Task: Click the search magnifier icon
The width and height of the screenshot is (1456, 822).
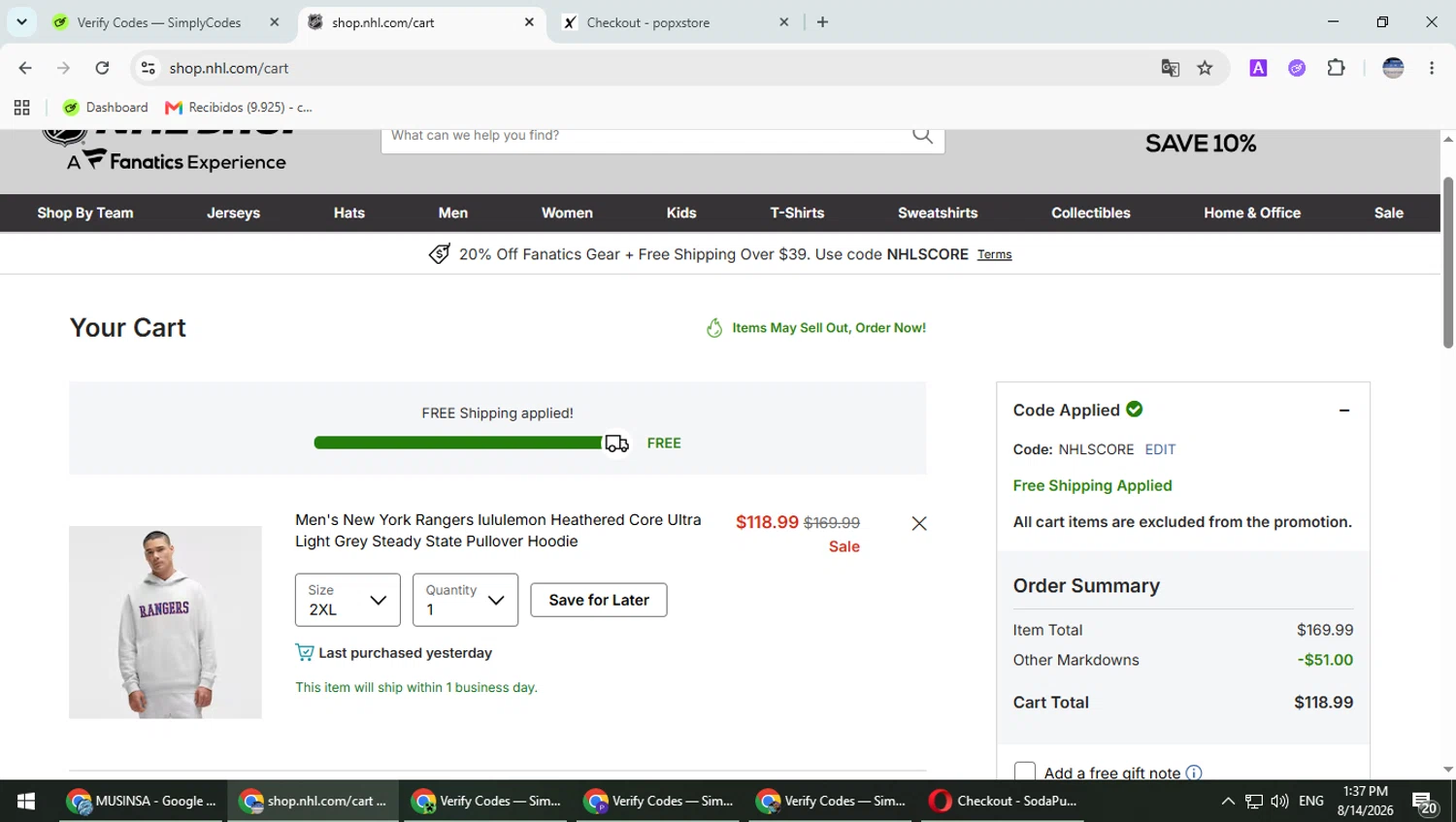Action: (x=922, y=136)
